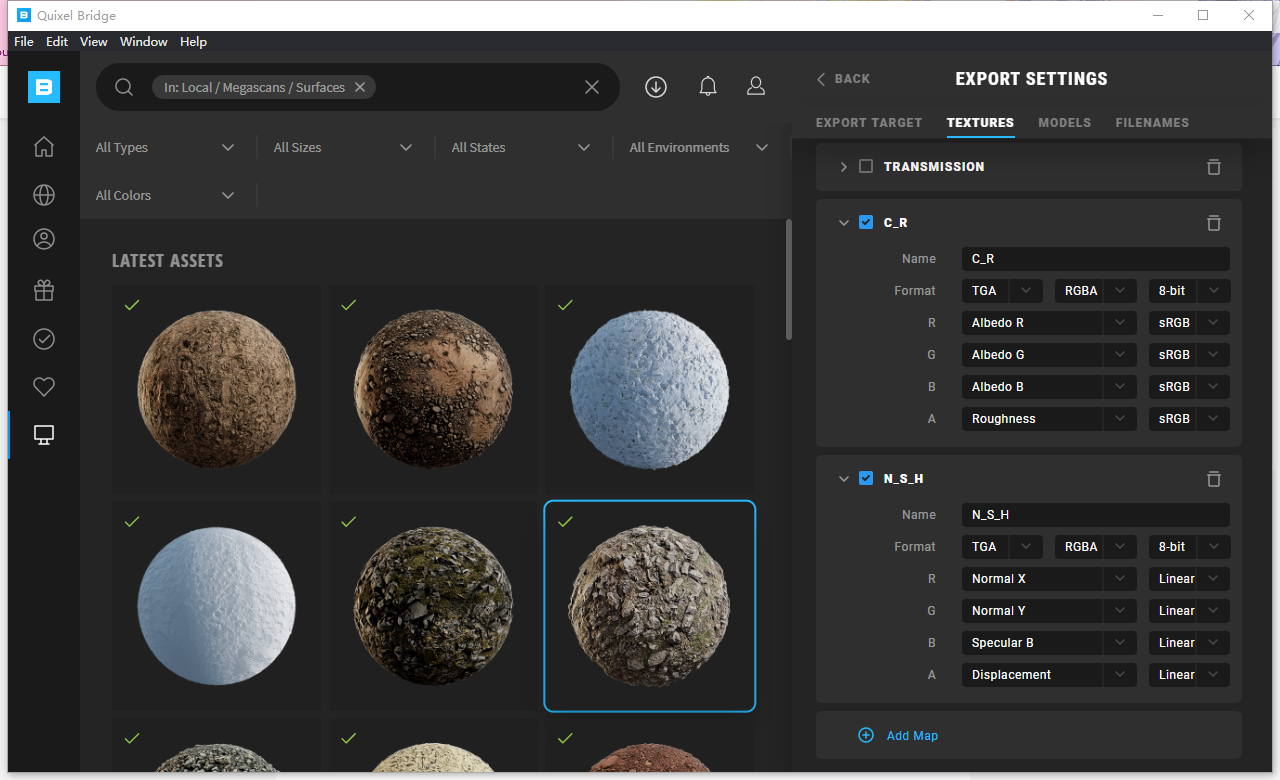Select the white snow sphere thumbnail

pos(216,606)
